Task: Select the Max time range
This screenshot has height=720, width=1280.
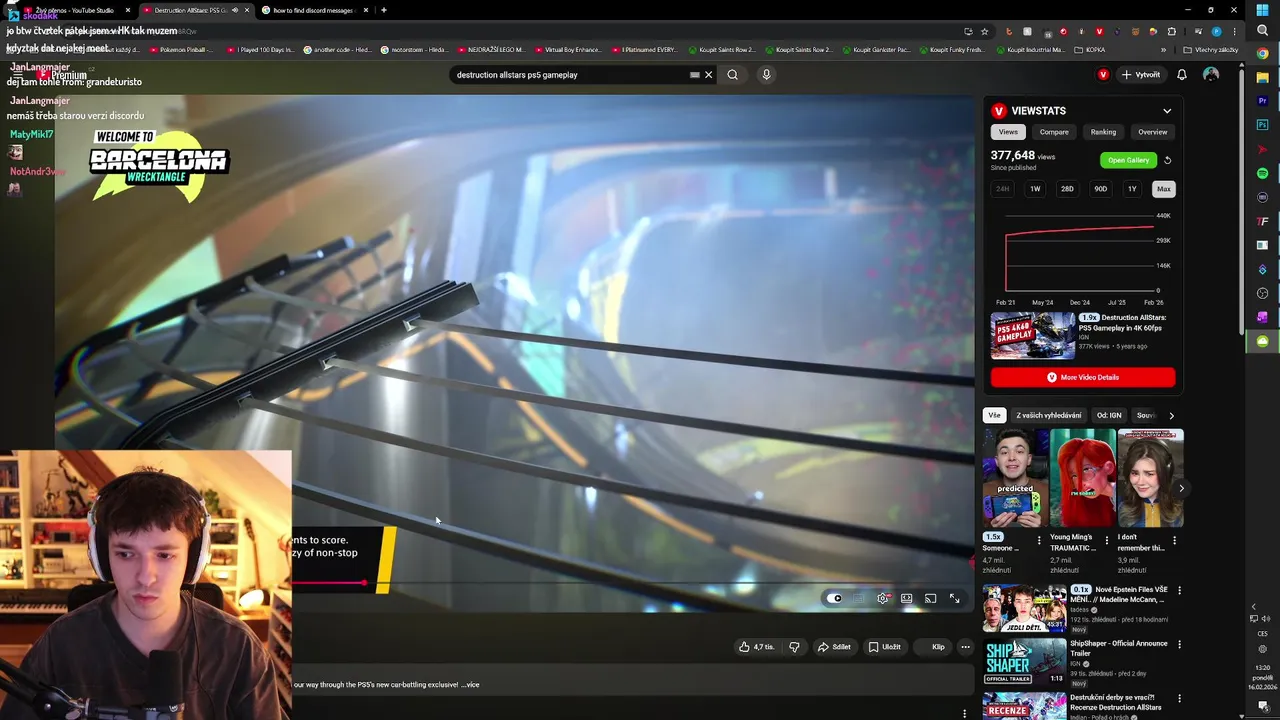Action: point(1163,189)
